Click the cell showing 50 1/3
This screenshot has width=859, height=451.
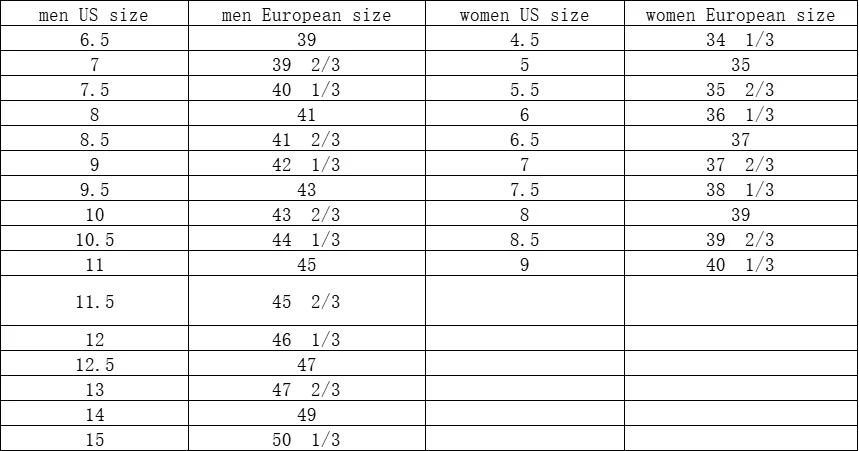306,439
